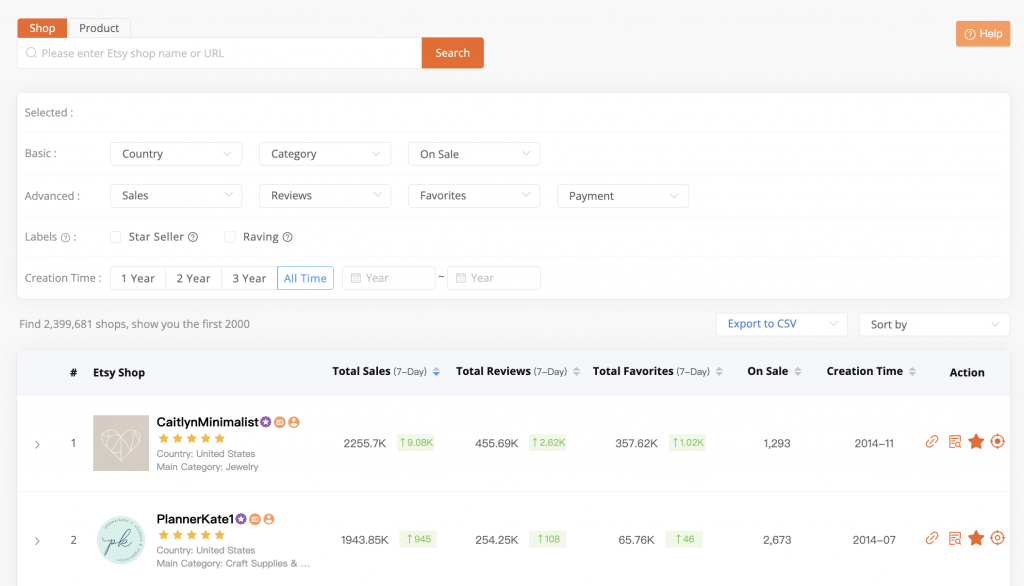1024x586 pixels.
Task: Open shop analysis icon for CaitlynMinimalist
Action: tap(954, 442)
